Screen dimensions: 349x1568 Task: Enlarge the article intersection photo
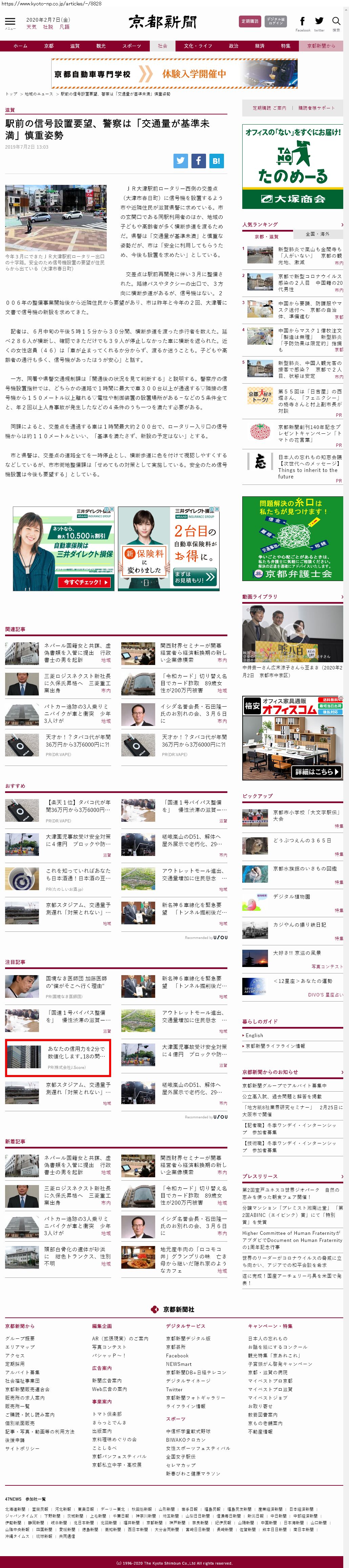pos(56,218)
